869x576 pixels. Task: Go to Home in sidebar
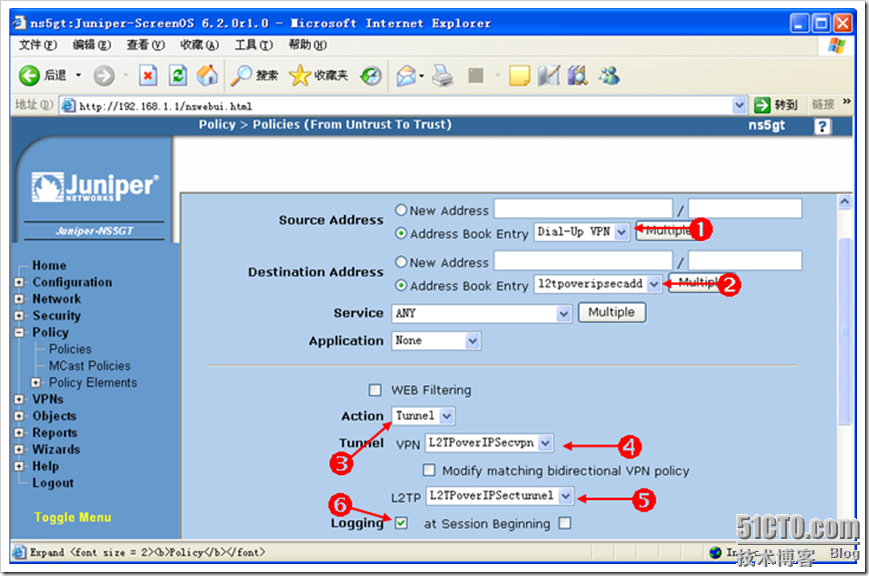click(49, 266)
